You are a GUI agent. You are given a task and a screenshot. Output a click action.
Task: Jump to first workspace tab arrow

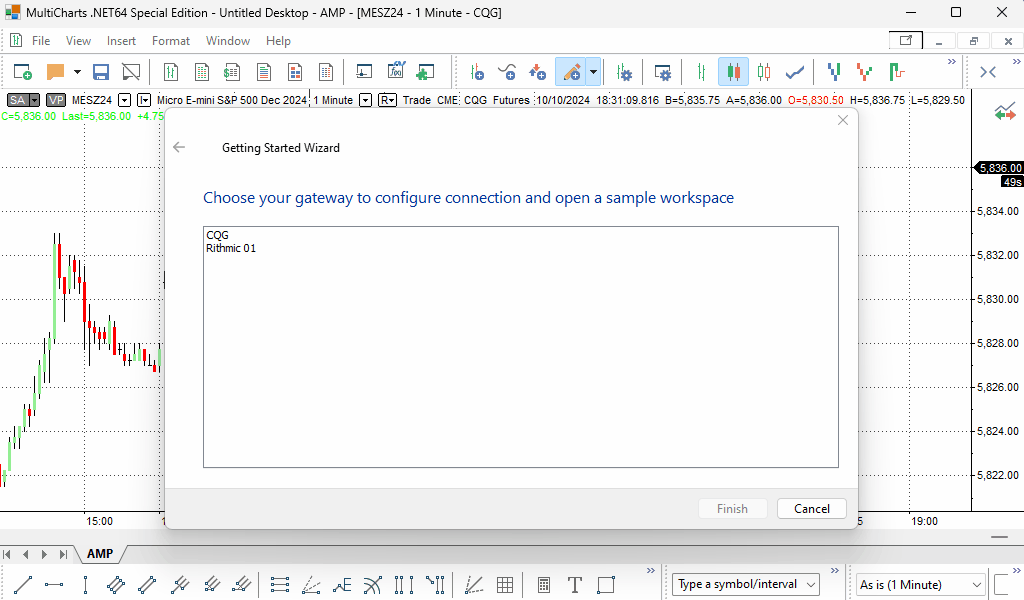7,554
